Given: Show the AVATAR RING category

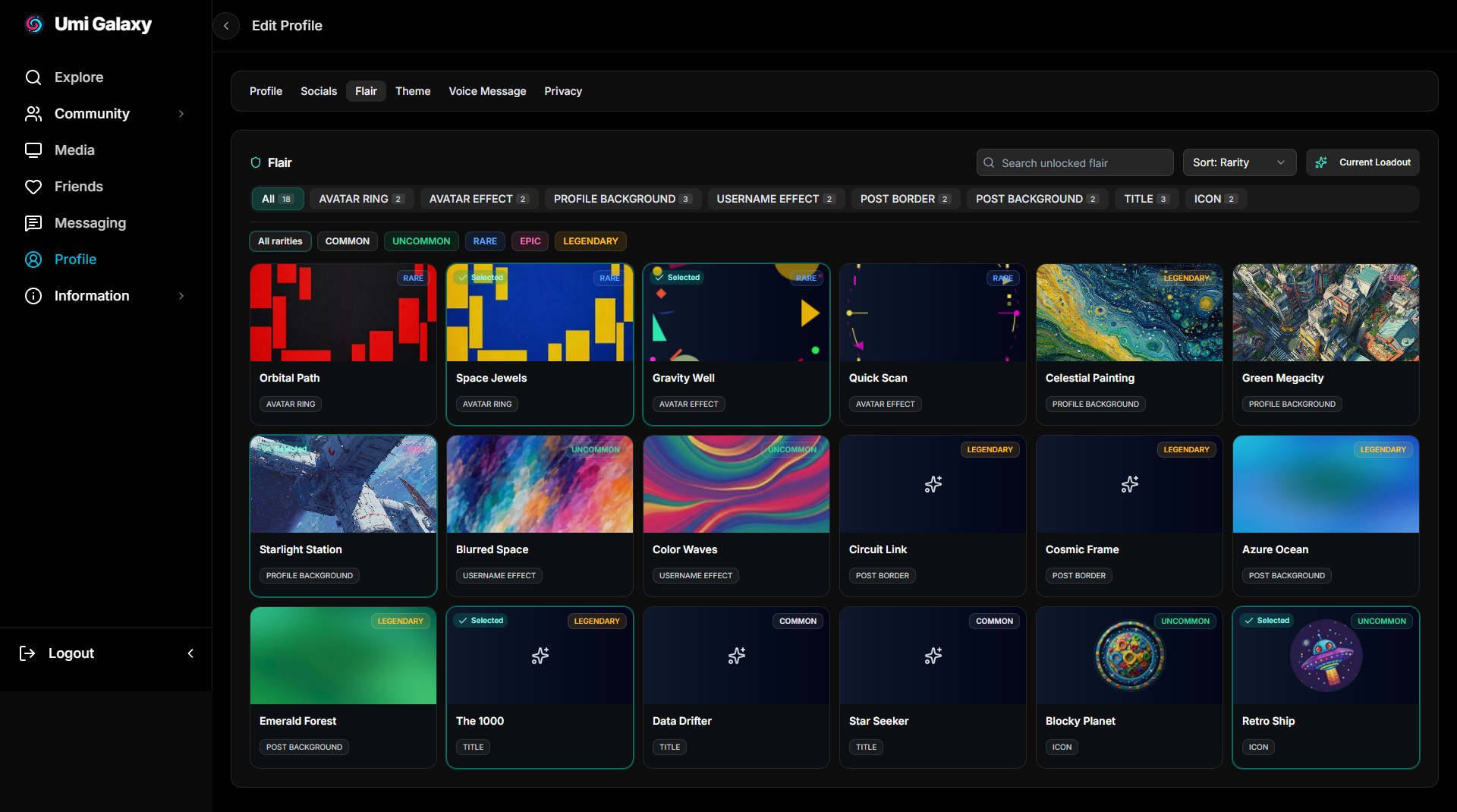Looking at the screenshot, I should pyautogui.click(x=361, y=199).
